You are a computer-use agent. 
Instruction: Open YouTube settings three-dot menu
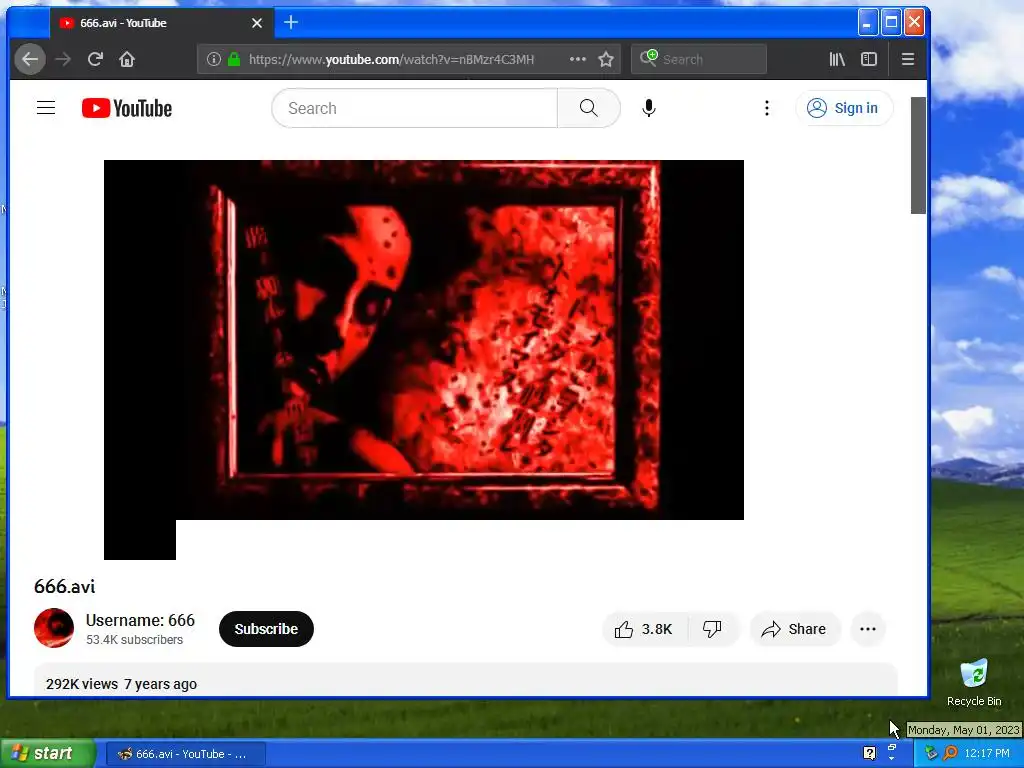(x=767, y=108)
